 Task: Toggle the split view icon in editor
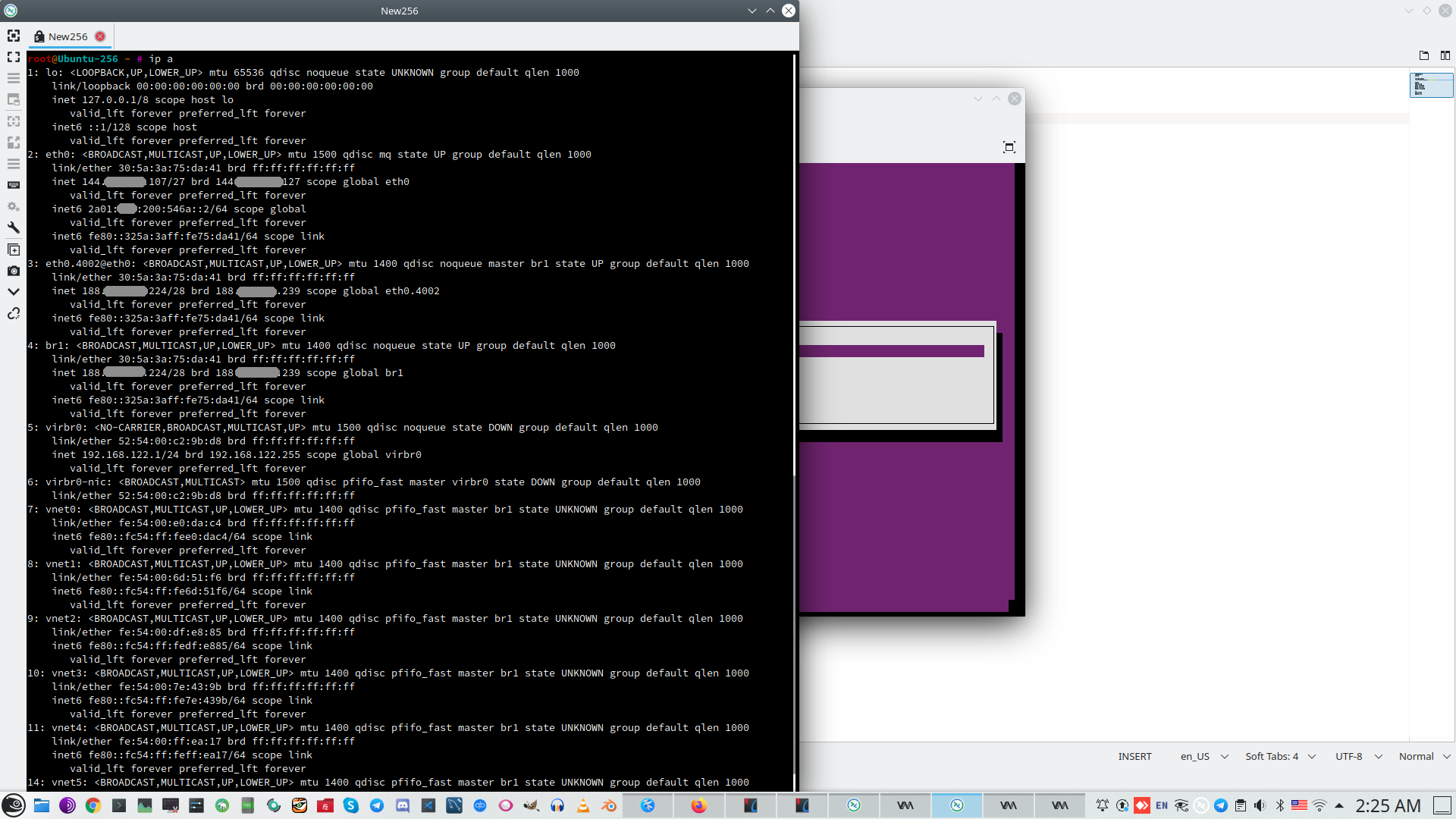tap(1445, 55)
